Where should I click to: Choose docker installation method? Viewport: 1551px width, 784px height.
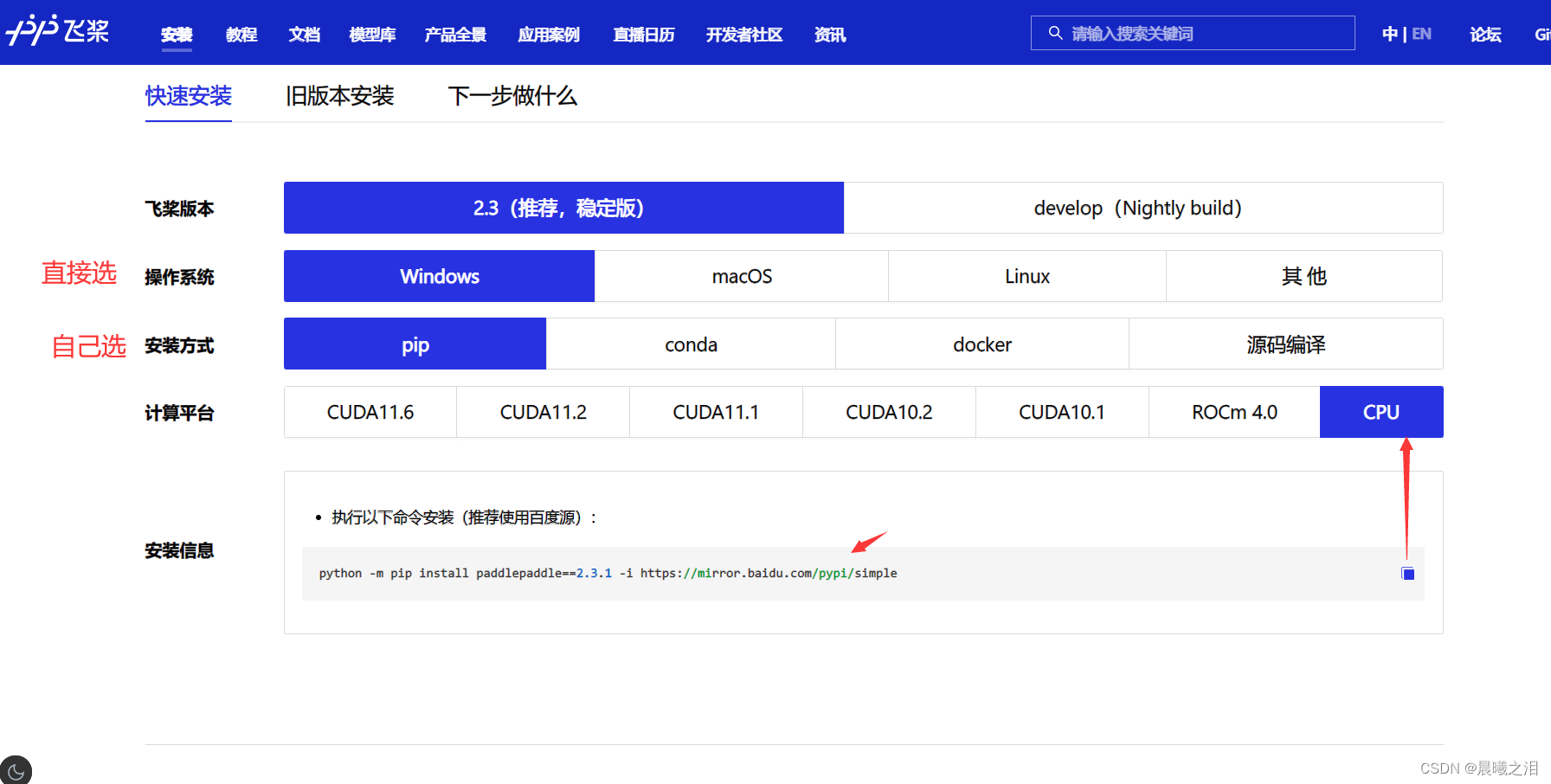click(x=981, y=344)
